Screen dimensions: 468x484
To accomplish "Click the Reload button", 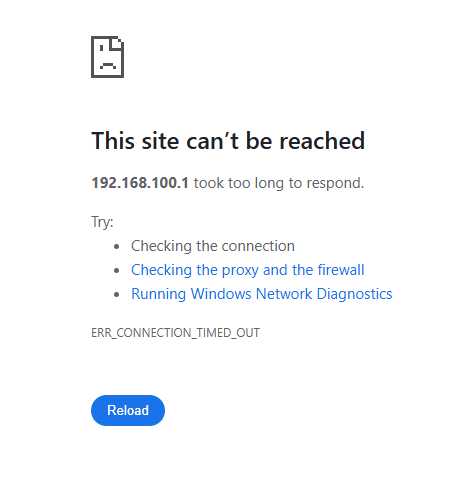I will click(x=128, y=410).
